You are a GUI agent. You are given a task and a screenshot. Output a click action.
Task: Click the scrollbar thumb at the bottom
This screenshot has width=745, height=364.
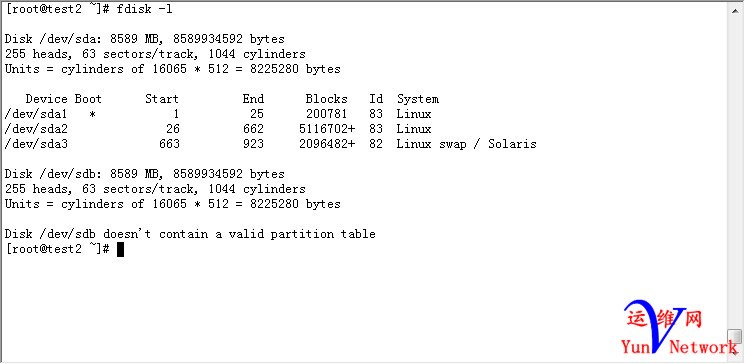click(735, 336)
